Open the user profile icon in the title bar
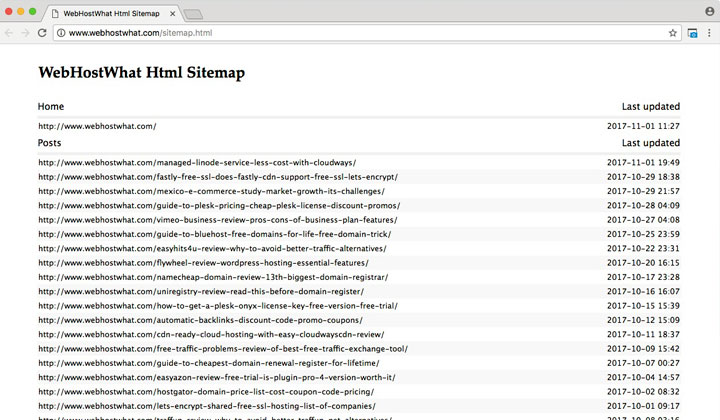 click(710, 11)
